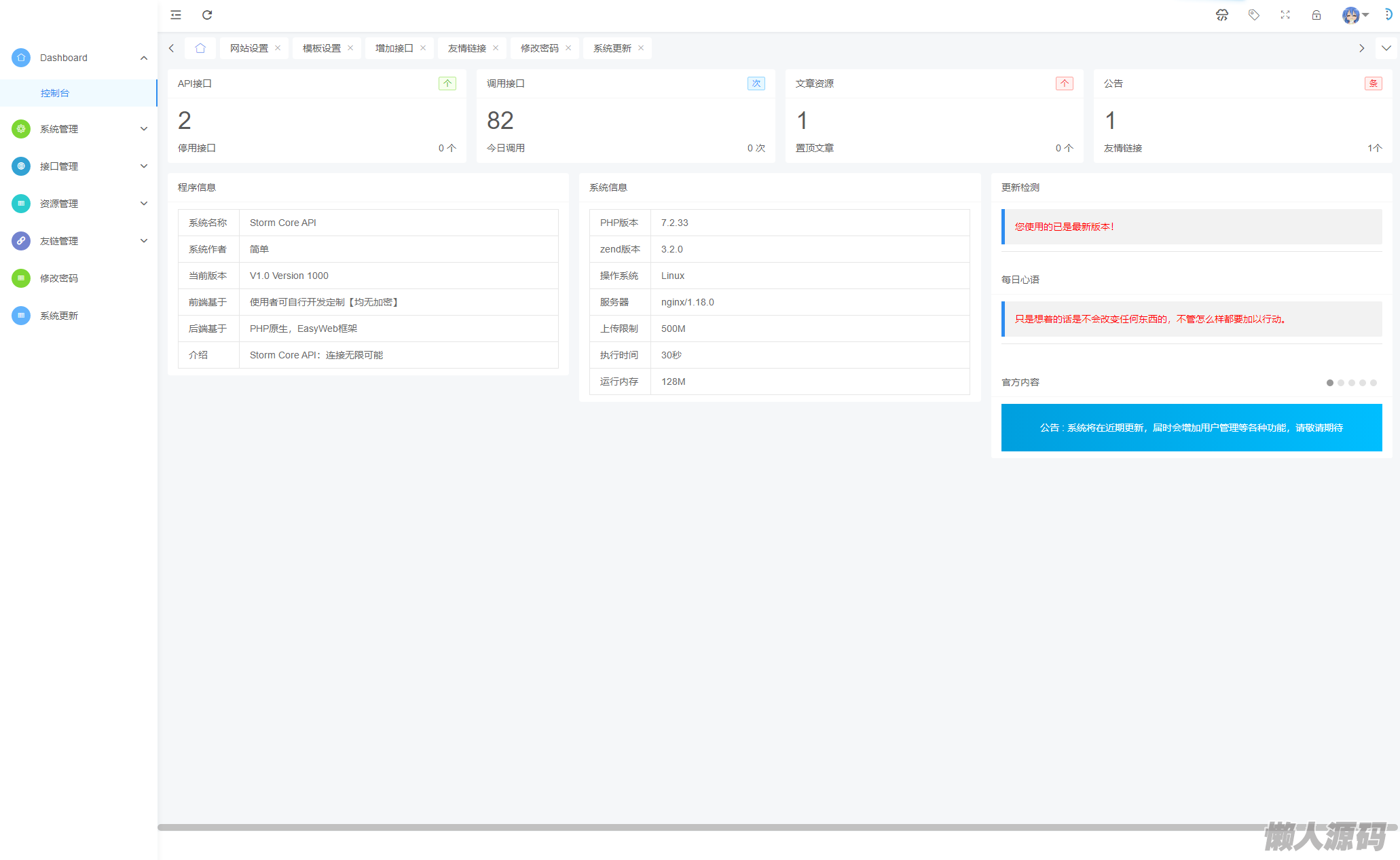Close the 模板设置 tab
Viewport: 1400px width, 860px height.
tap(350, 48)
